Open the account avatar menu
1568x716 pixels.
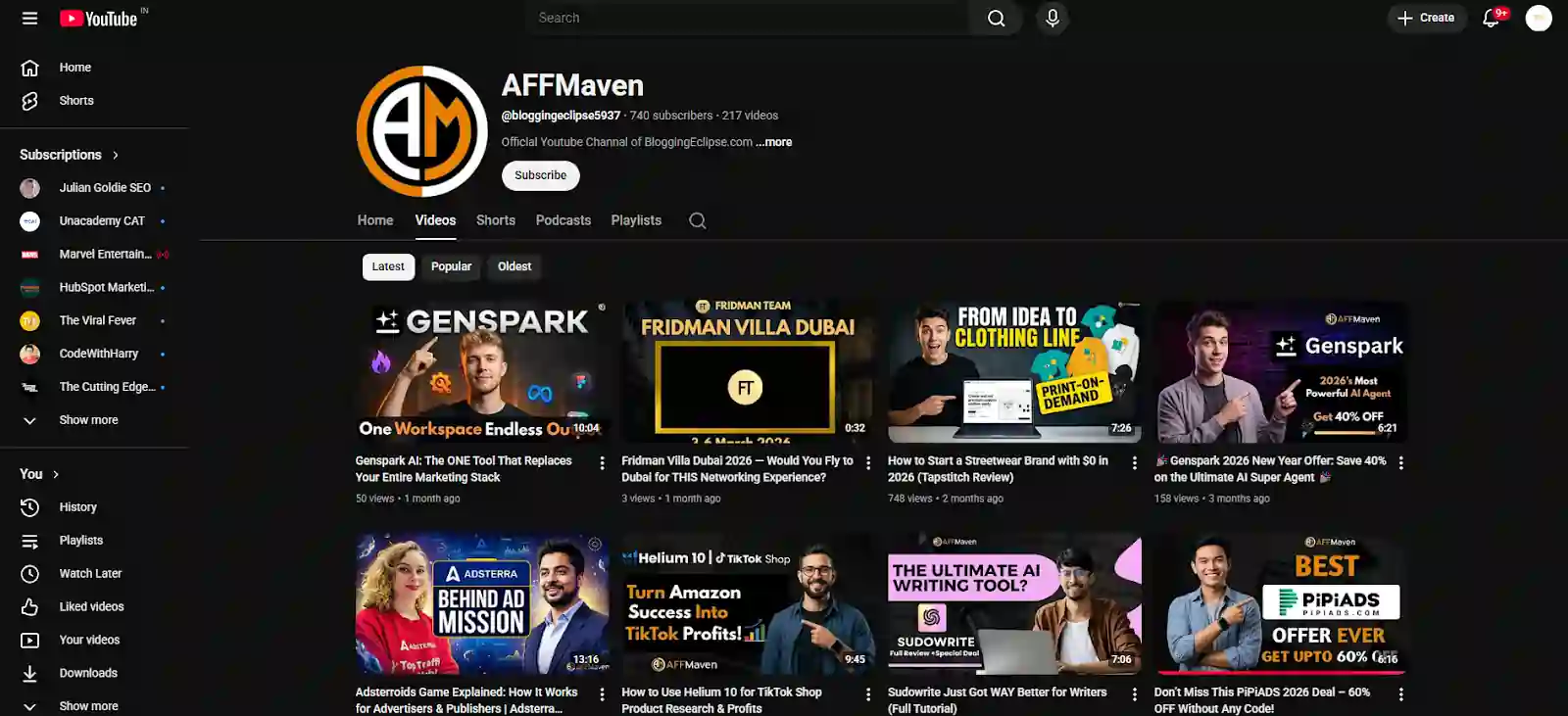[1539, 18]
